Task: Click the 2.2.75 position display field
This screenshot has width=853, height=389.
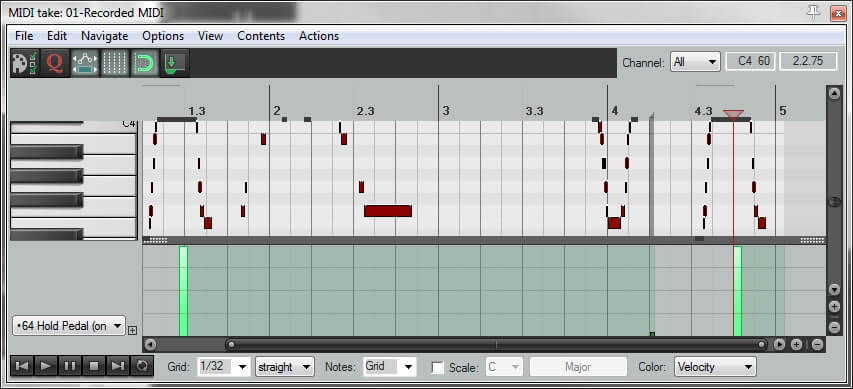Action: pyautogui.click(x=808, y=61)
